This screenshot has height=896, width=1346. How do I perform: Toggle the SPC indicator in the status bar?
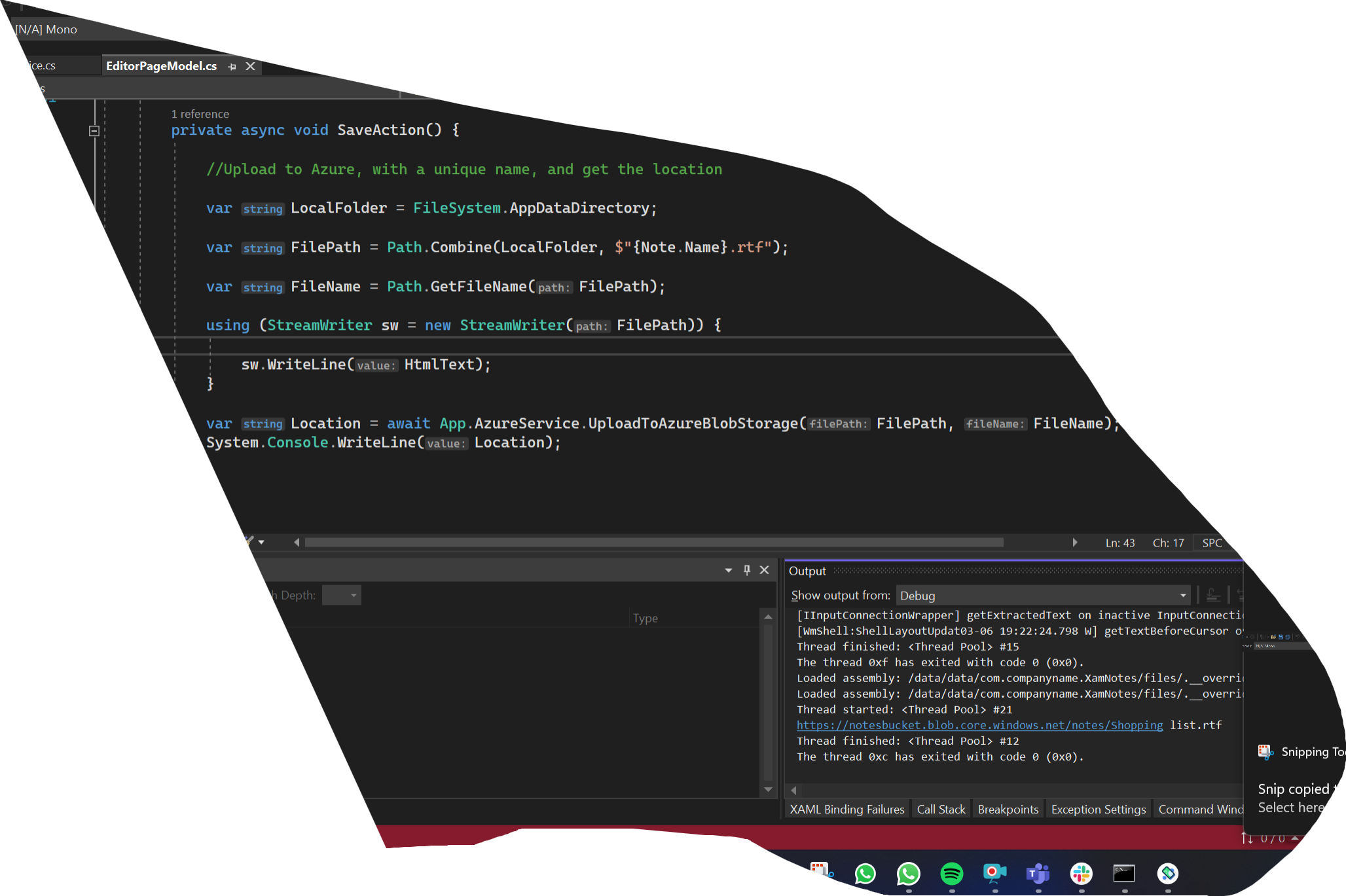coord(1212,543)
